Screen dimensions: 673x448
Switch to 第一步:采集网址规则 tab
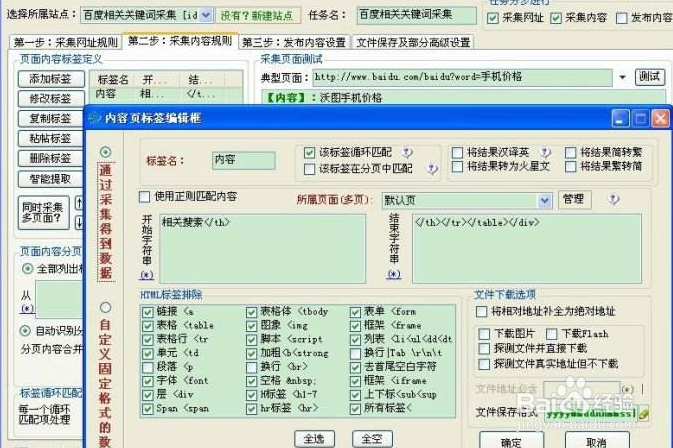click(66, 42)
